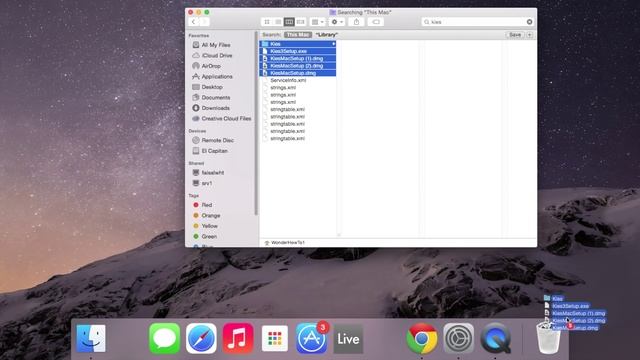Select KiesMacSetup.dmg in results
The width and height of the screenshot is (640, 360).
298,73
